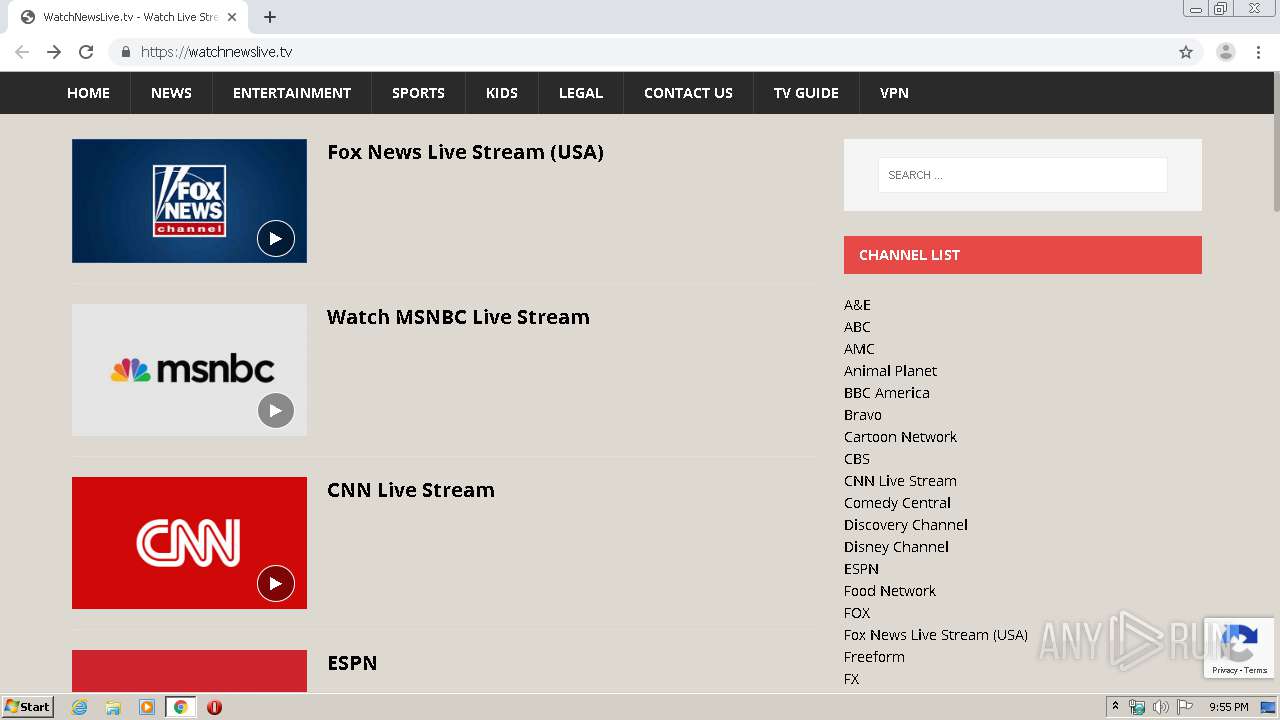
Task: Open the ENTERTAINMENT menu item
Action: tap(292, 93)
